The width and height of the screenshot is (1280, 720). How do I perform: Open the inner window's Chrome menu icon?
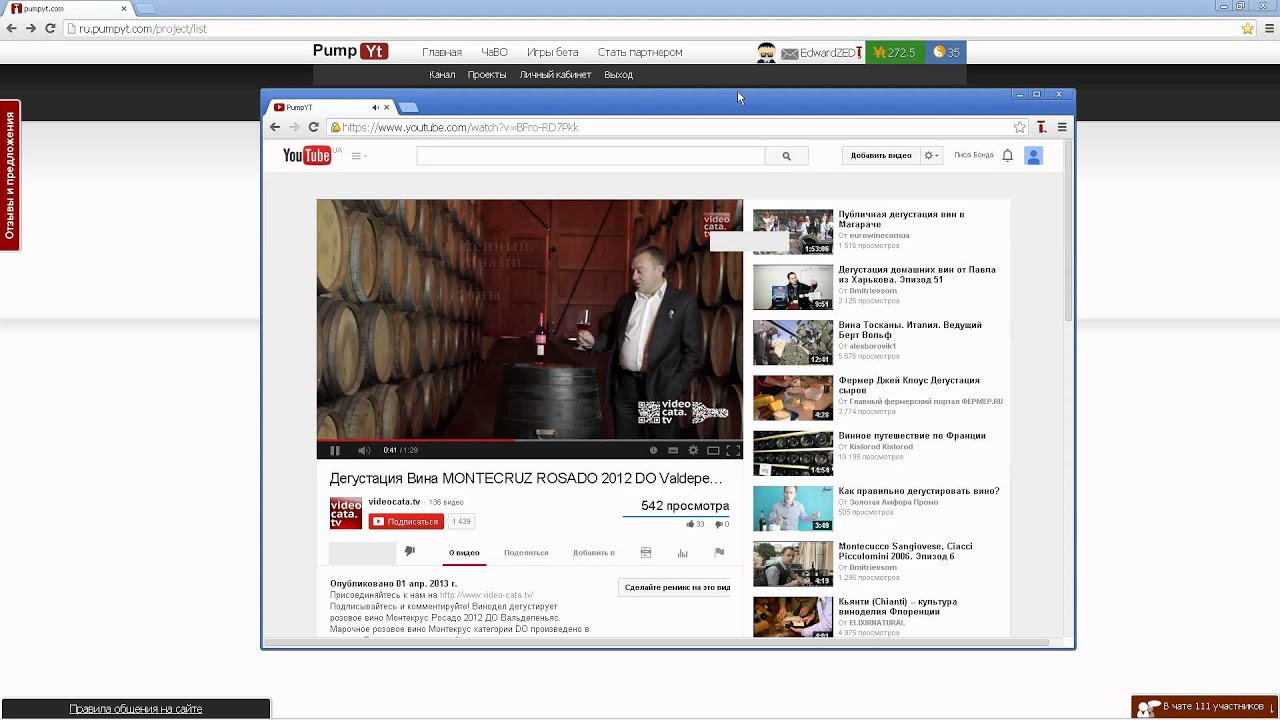[1062, 127]
